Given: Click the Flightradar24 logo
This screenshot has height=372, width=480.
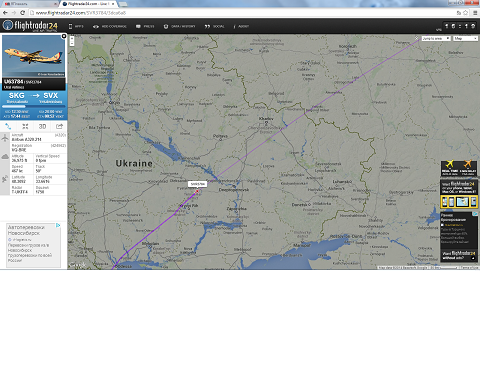Looking at the screenshot, I should click(30, 26).
